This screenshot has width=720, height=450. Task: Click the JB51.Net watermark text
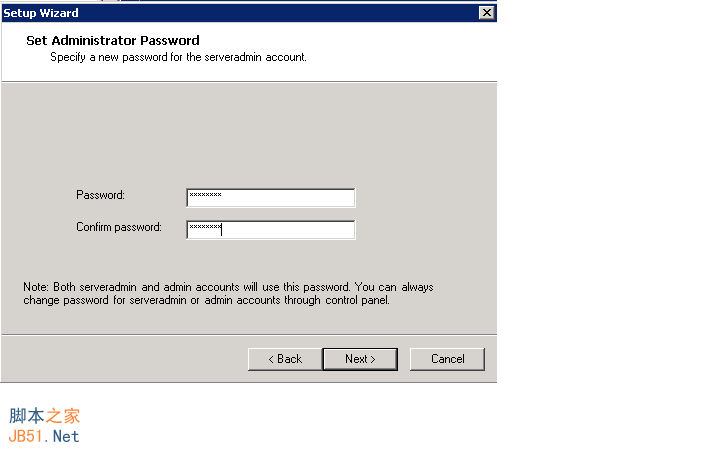44,436
